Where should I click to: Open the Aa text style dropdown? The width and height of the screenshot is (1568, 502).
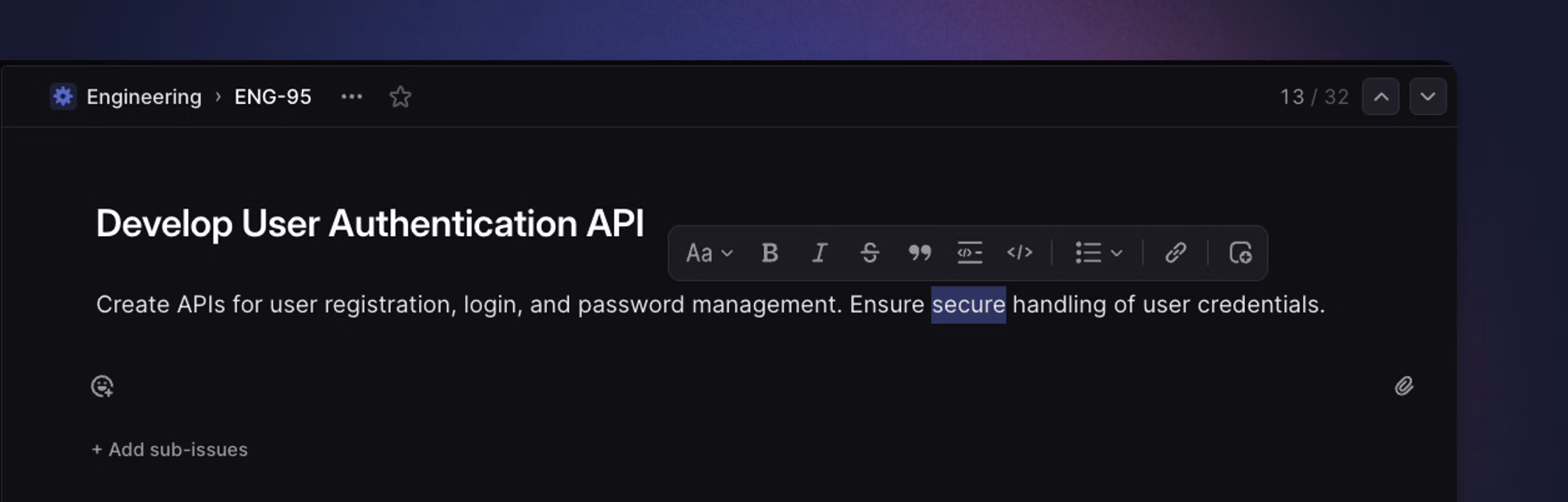708,253
